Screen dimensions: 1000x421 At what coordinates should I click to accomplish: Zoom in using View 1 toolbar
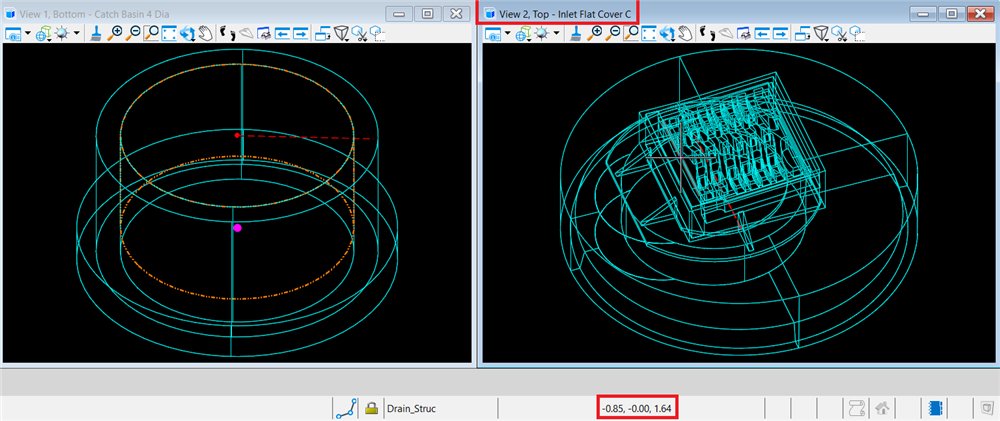116,34
